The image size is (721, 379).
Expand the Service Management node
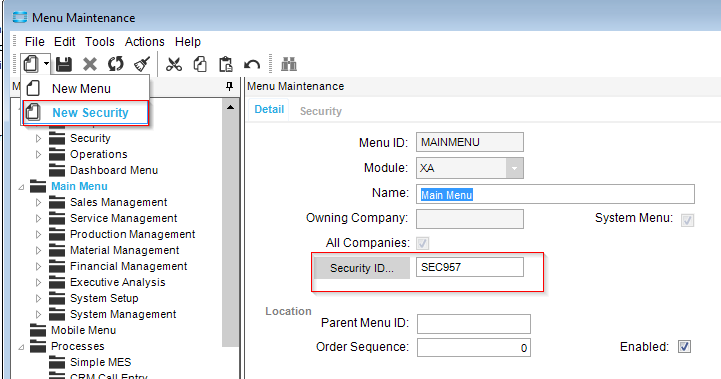coord(39,218)
